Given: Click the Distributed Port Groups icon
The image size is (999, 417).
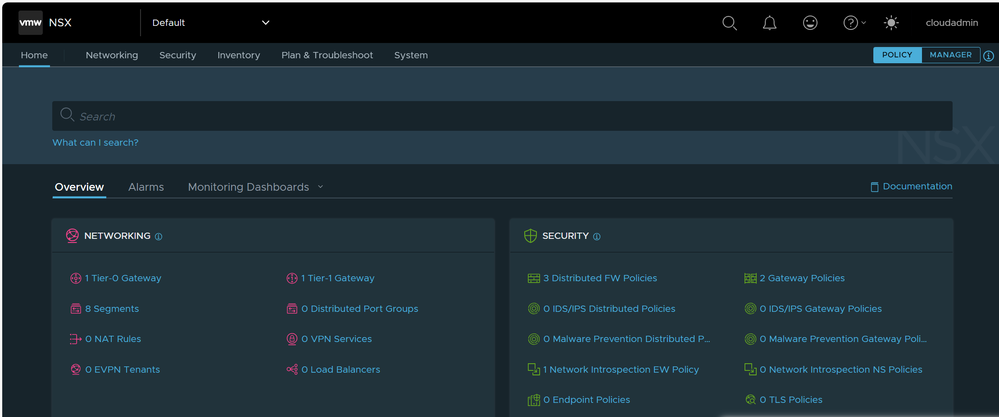Looking at the screenshot, I should pos(292,309).
